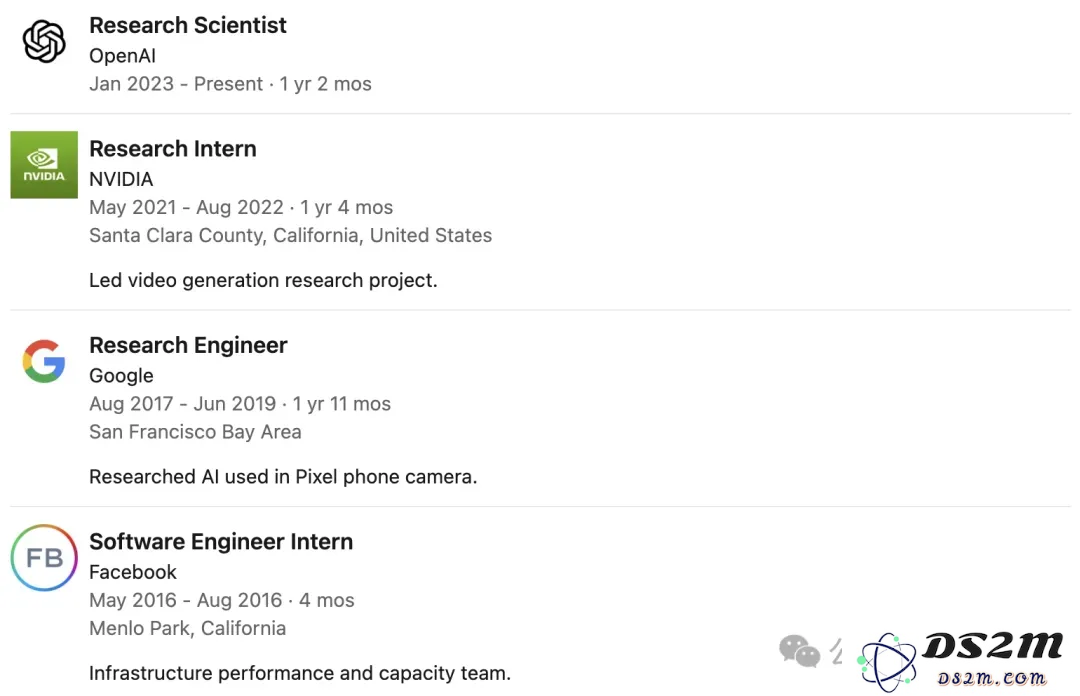The width and height of the screenshot is (1080, 696).
Task: Click the DS2M atom logo icon
Action: coord(887,662)
